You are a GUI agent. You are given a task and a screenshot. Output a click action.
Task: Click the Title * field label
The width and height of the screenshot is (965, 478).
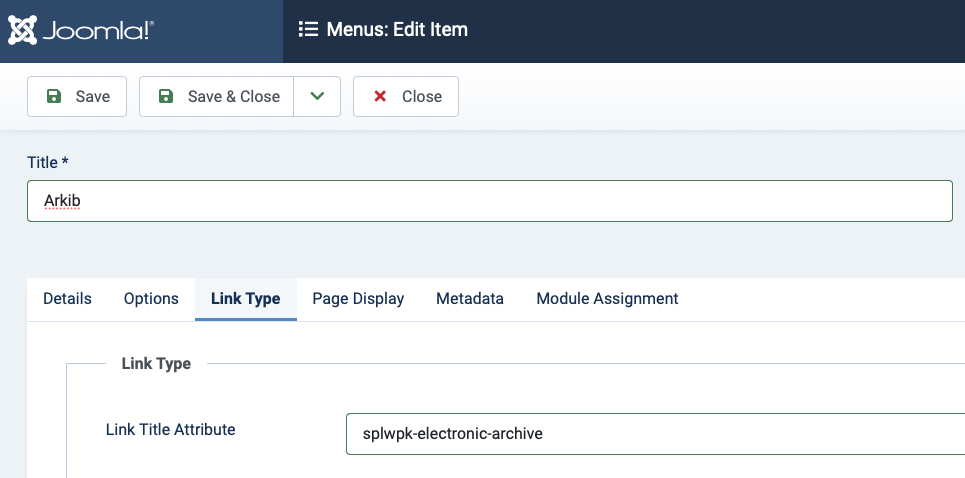[x=48, y=162]
